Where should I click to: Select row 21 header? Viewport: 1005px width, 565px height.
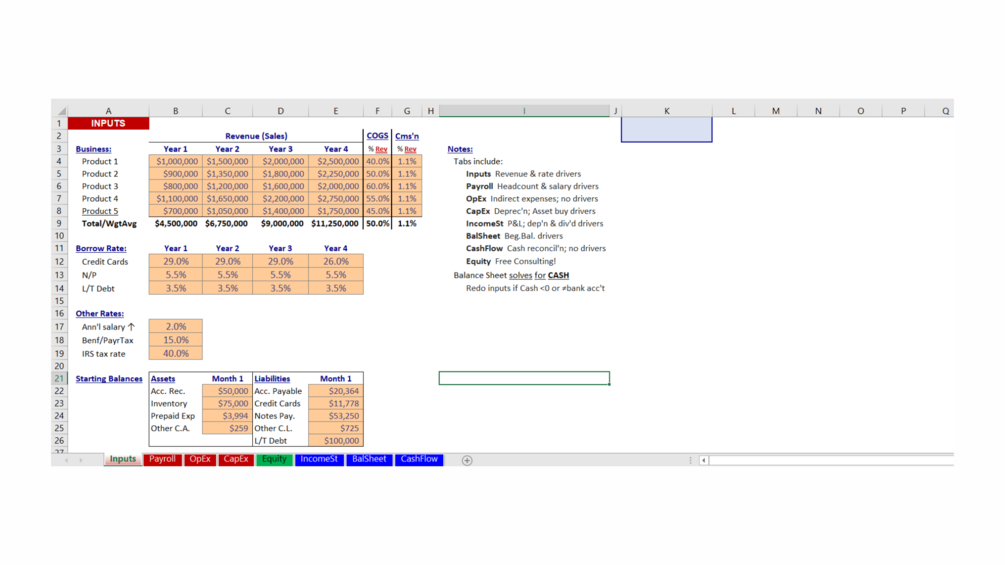pyautogui.click(x=59, y=379)
